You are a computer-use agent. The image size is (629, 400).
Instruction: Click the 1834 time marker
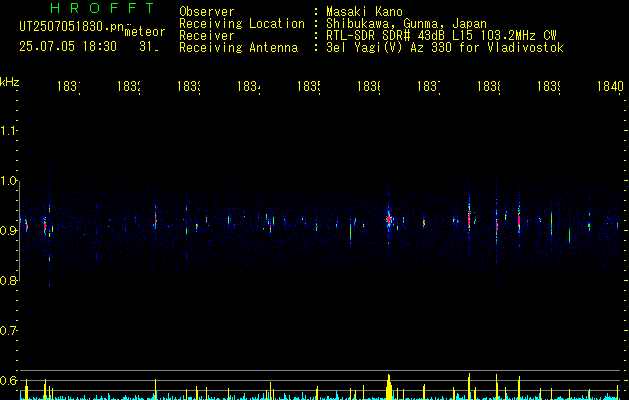(249, 86)
